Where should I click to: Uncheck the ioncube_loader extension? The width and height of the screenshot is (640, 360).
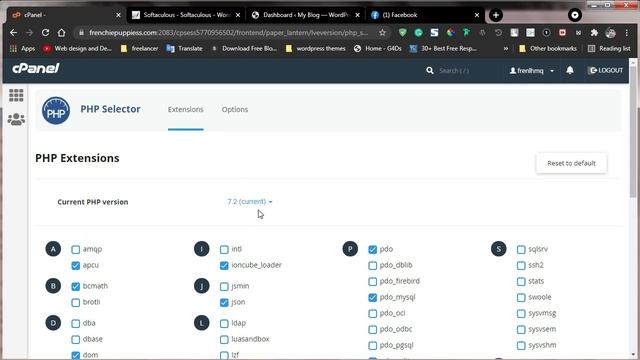224,266
